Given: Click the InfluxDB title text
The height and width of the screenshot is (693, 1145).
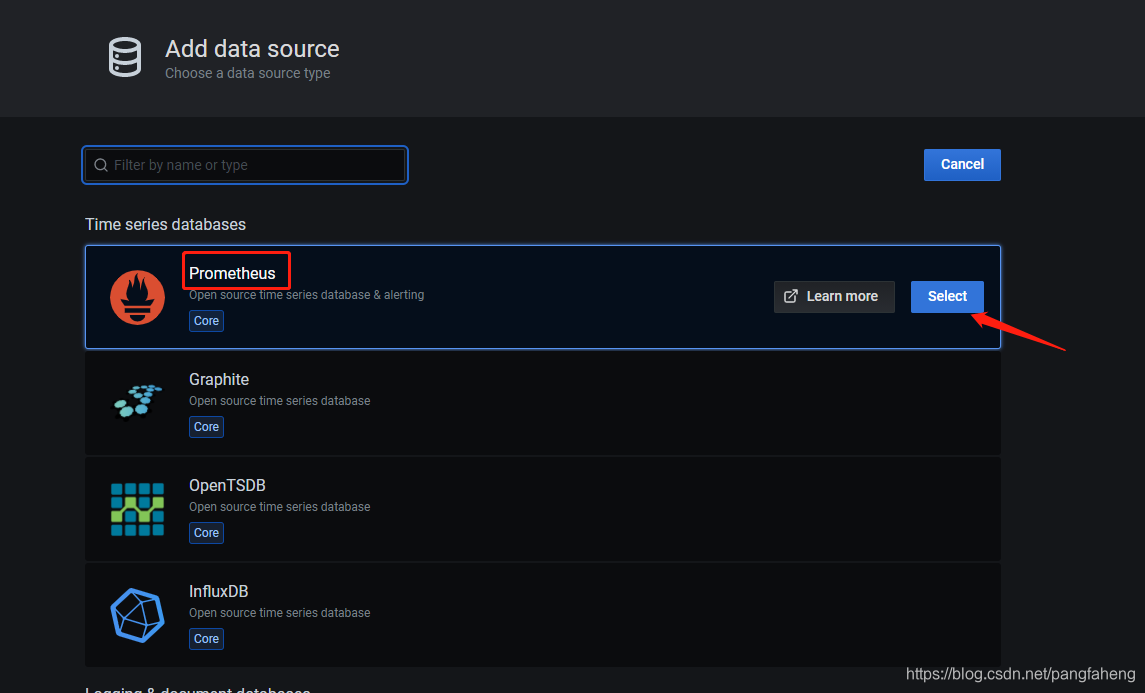Looking at the screenshot, I should coord(218,591).
